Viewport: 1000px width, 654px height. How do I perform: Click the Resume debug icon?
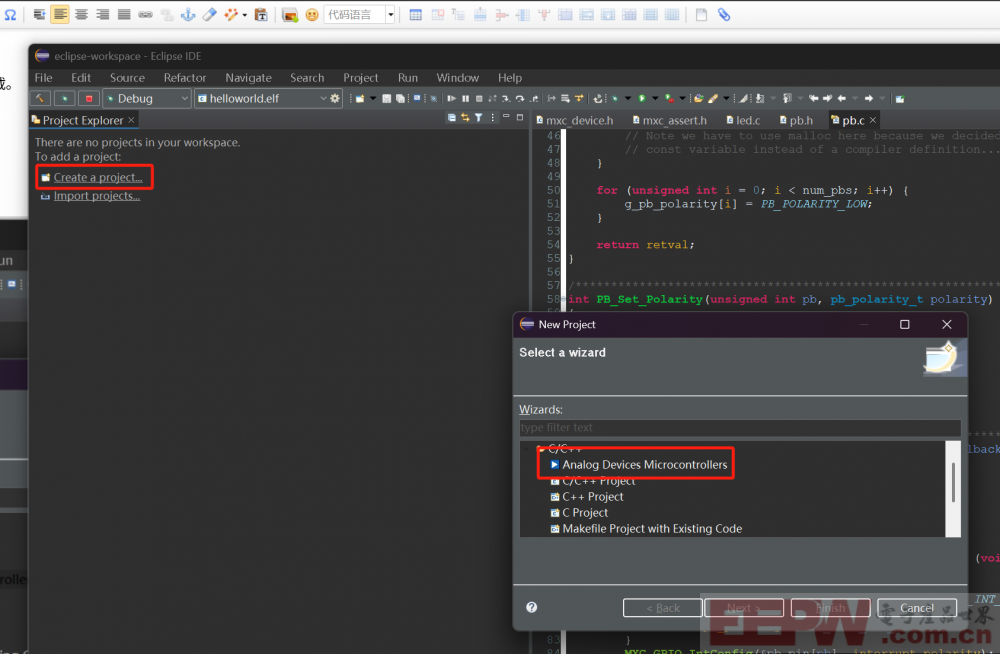452,98
